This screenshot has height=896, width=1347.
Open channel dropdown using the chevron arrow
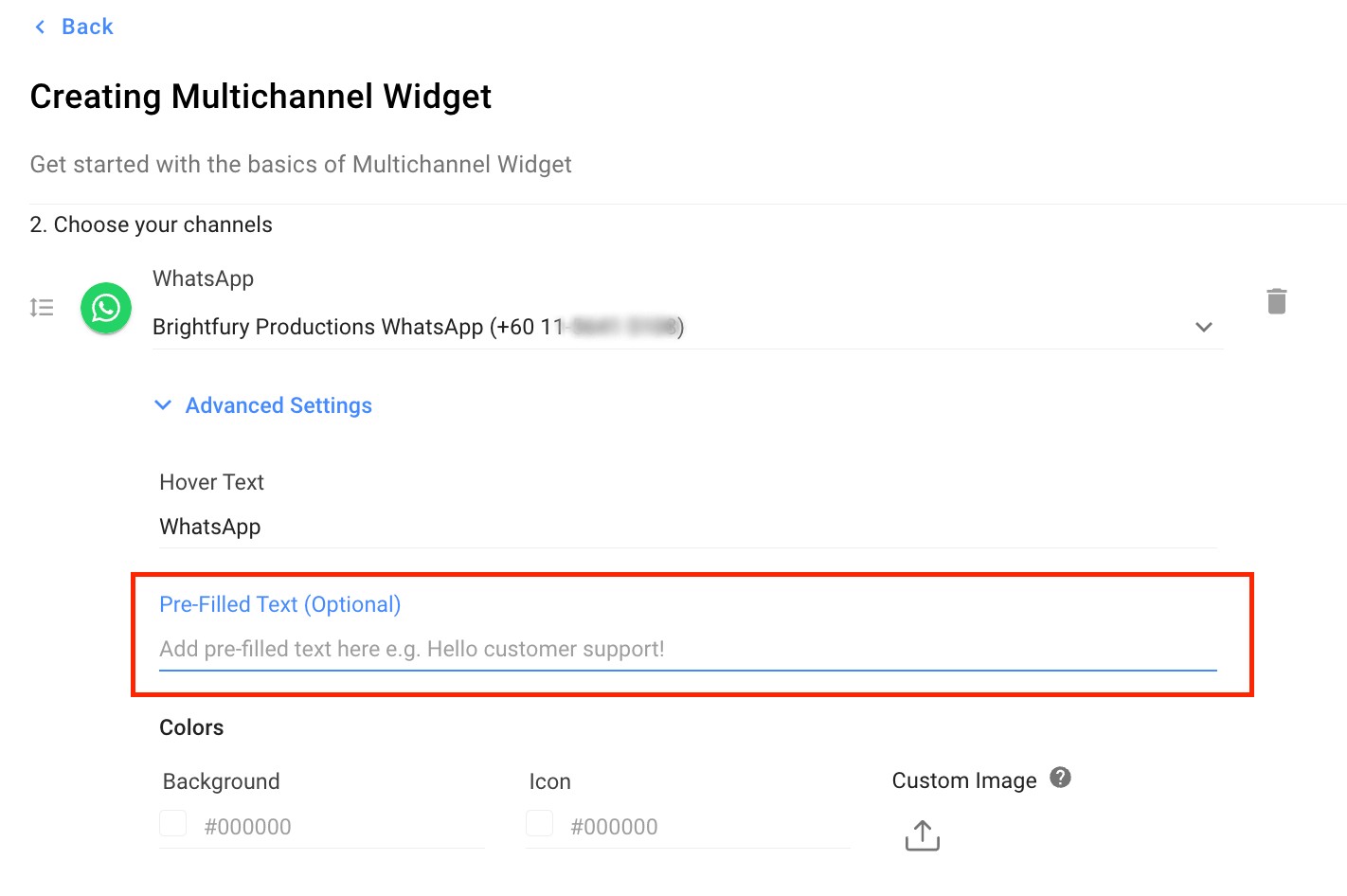point(1204,327)
